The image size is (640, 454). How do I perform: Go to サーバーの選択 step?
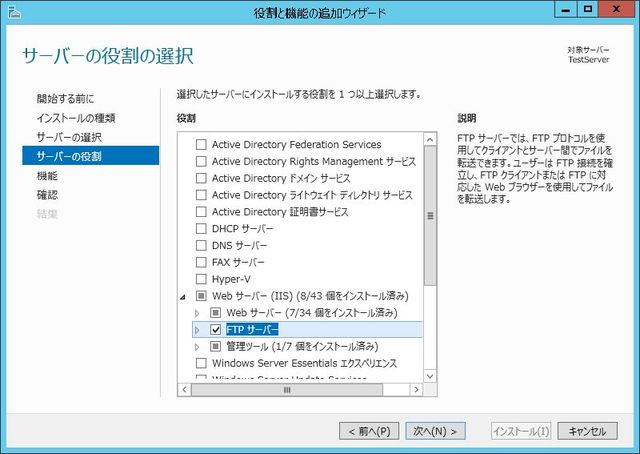tap(69, 137)
